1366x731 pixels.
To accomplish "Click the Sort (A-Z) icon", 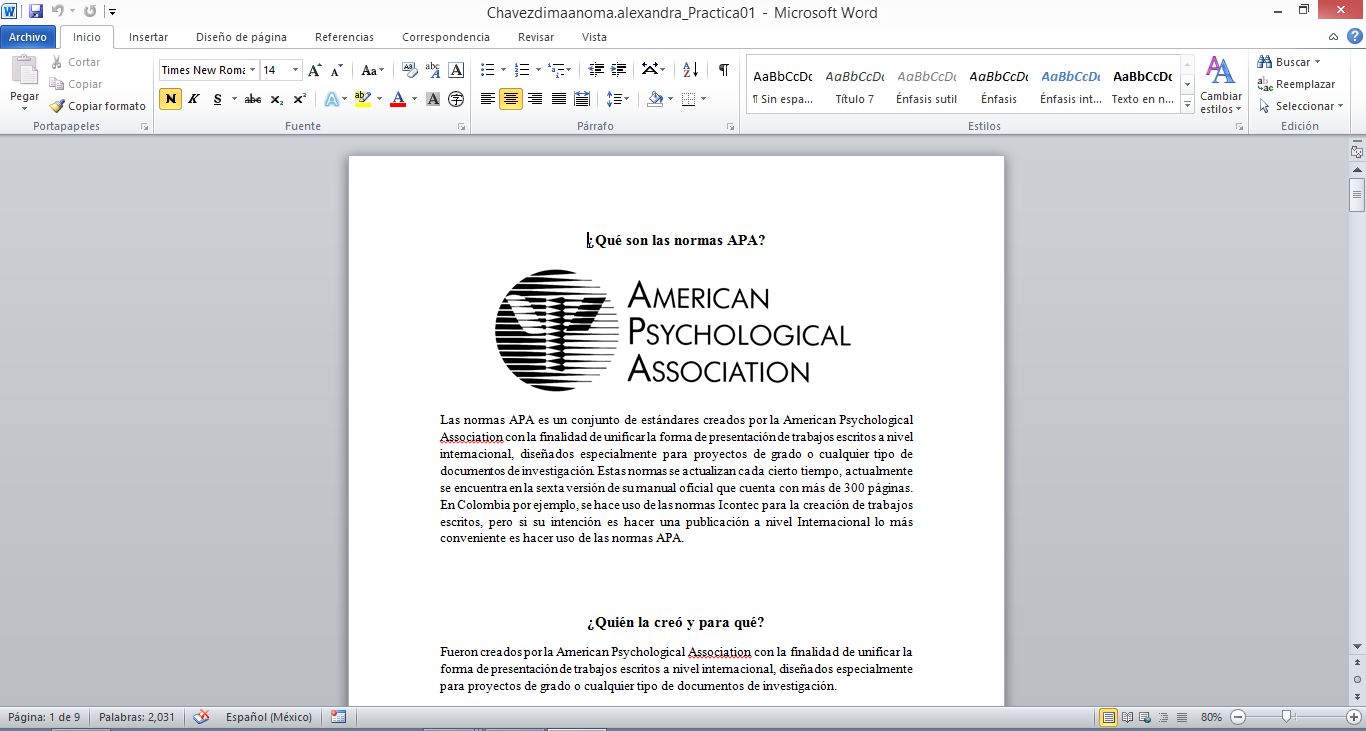I will (x=691, y=70).
